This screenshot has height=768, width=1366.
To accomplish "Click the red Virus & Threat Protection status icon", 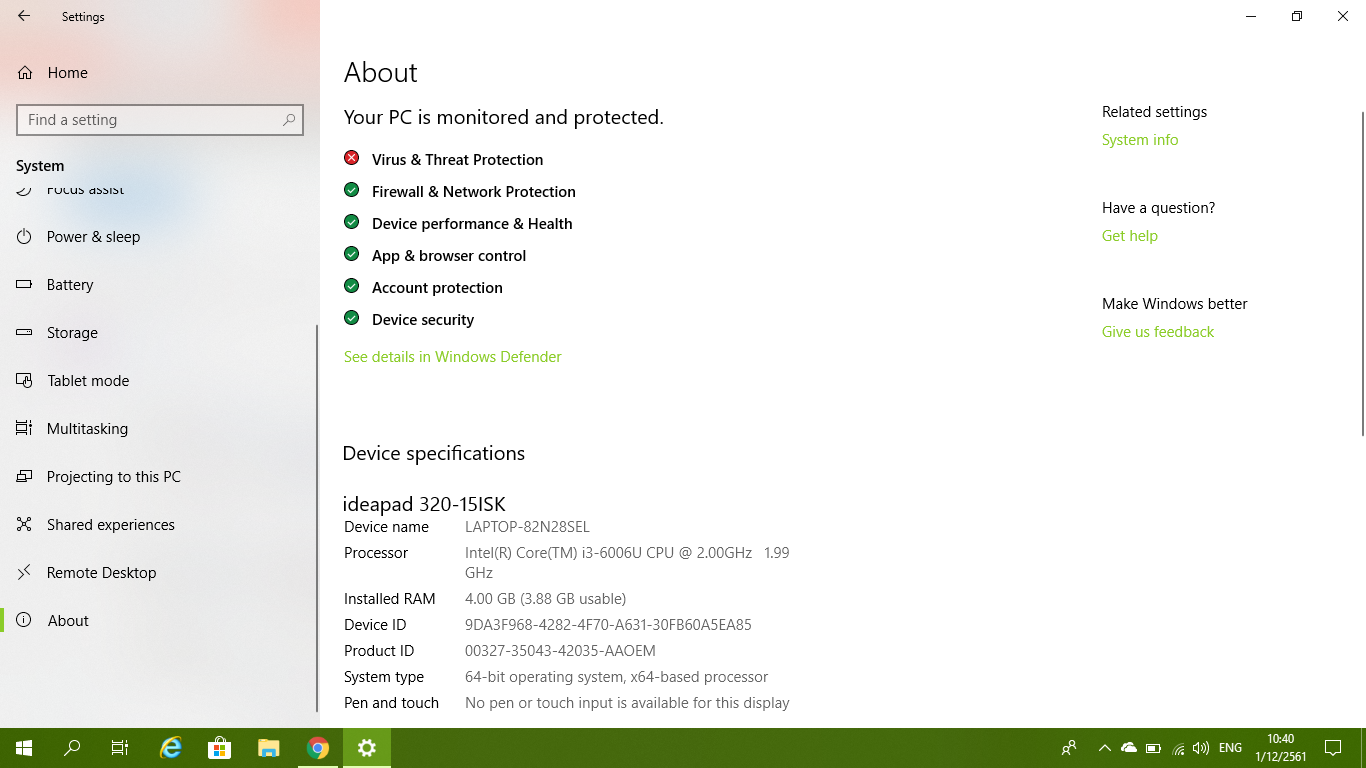I will tap(351, 158).
